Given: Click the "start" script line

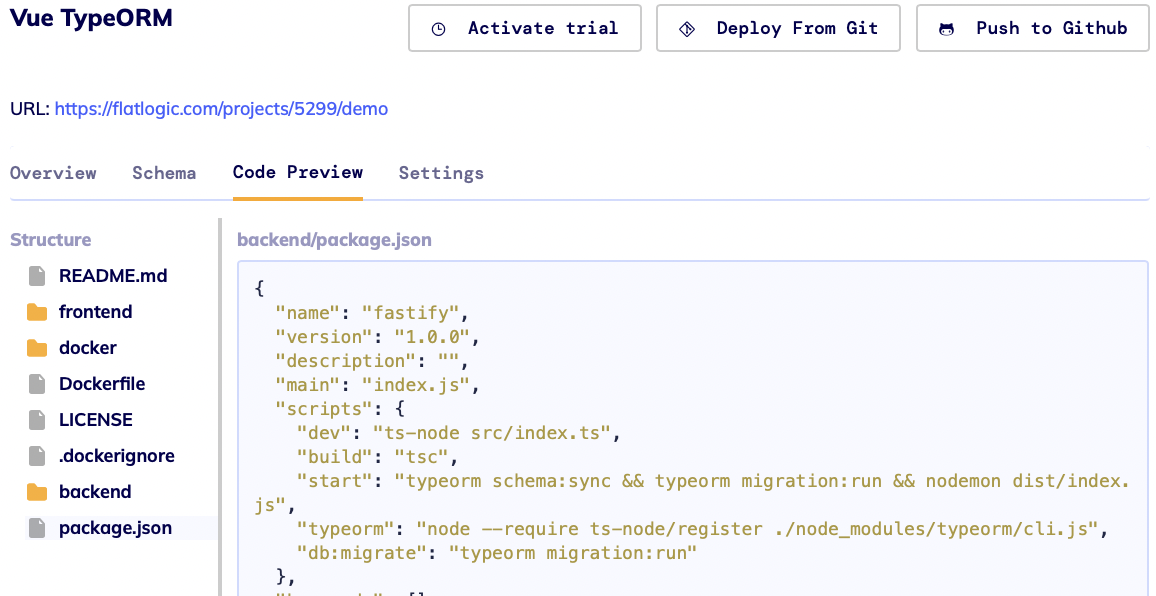Looking at the screenshot, I should coord(692,493).
